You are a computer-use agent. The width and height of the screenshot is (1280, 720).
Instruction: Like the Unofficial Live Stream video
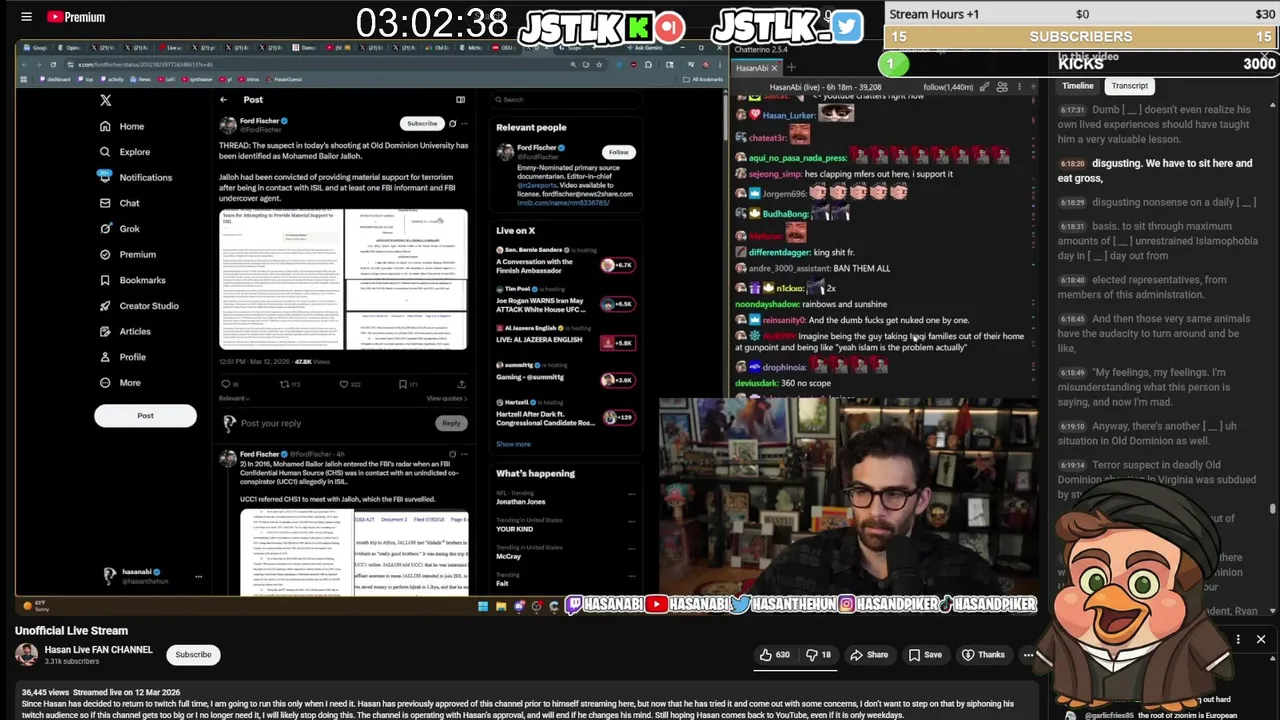coord(774,655)
